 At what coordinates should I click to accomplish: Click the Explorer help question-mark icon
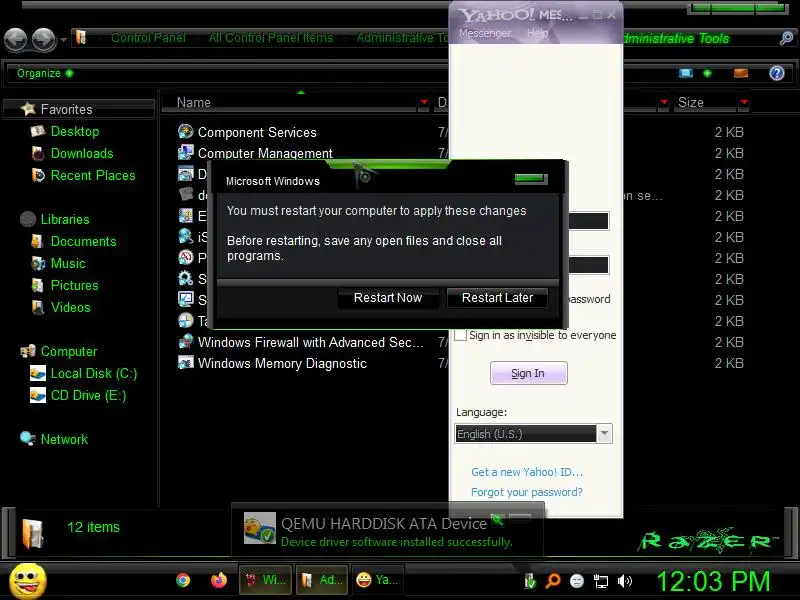[777, 73]
